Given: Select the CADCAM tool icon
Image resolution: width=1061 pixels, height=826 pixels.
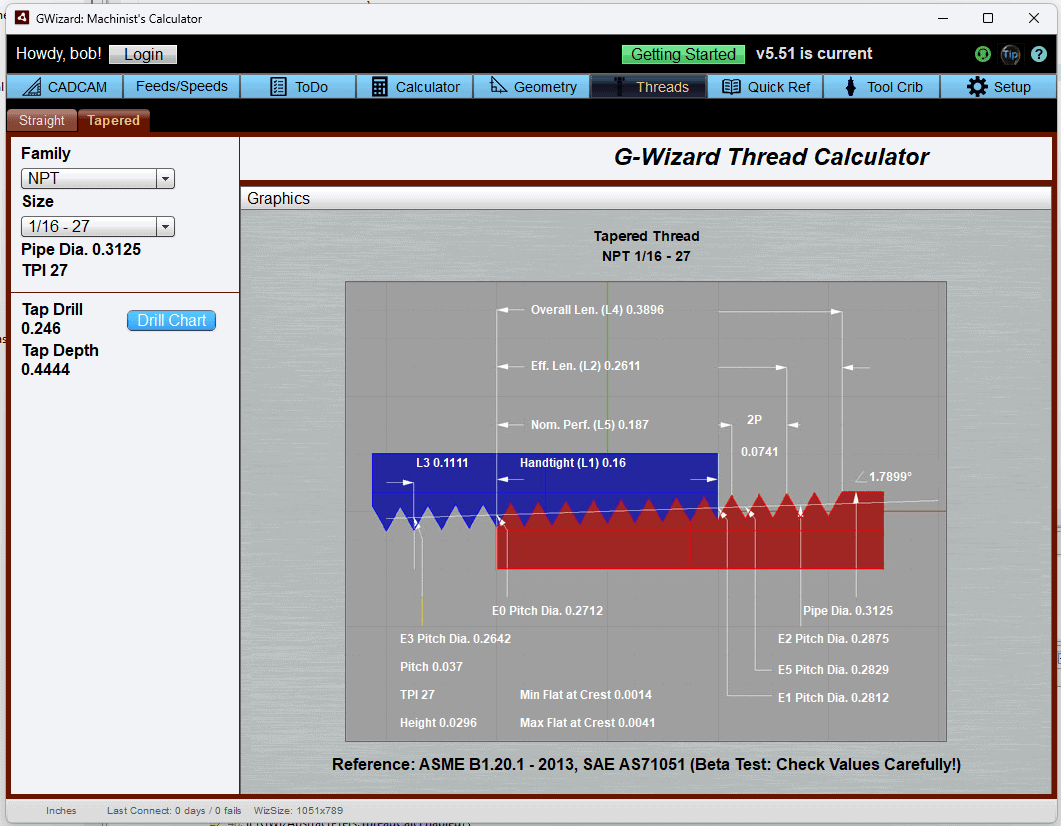Looking at the screenshot, I should coord(33,87).
